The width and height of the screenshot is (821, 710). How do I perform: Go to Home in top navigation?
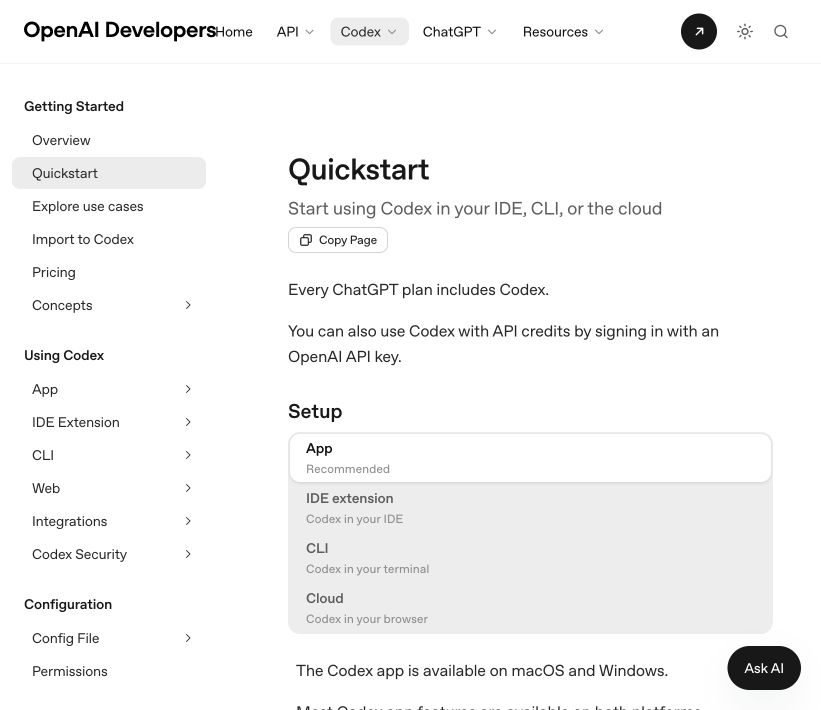pos(234,32)
